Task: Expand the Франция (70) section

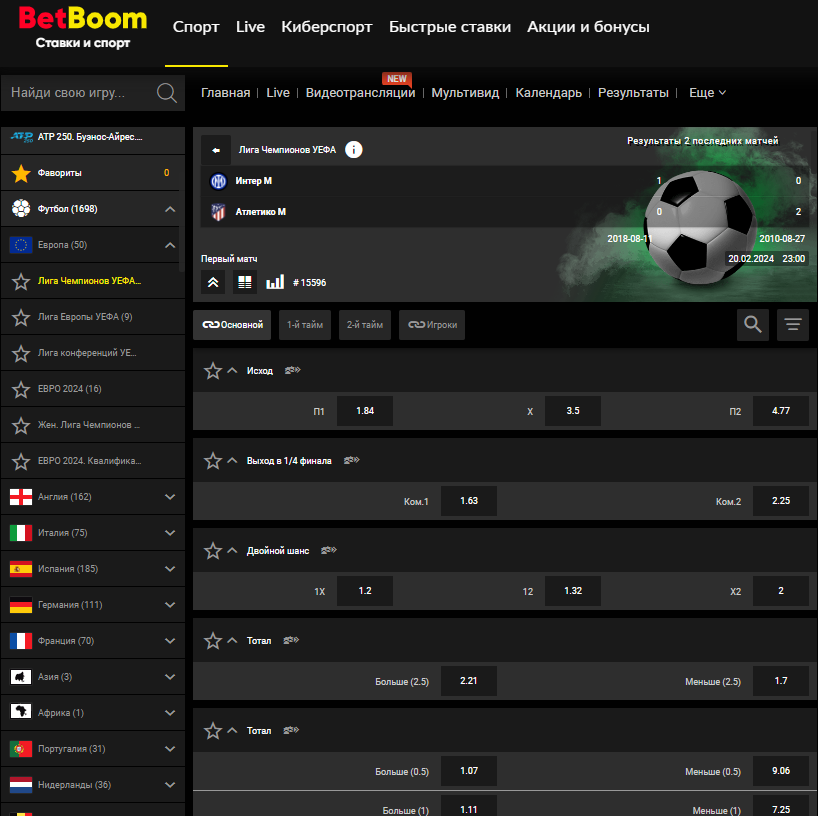Action: coord(170,641)
